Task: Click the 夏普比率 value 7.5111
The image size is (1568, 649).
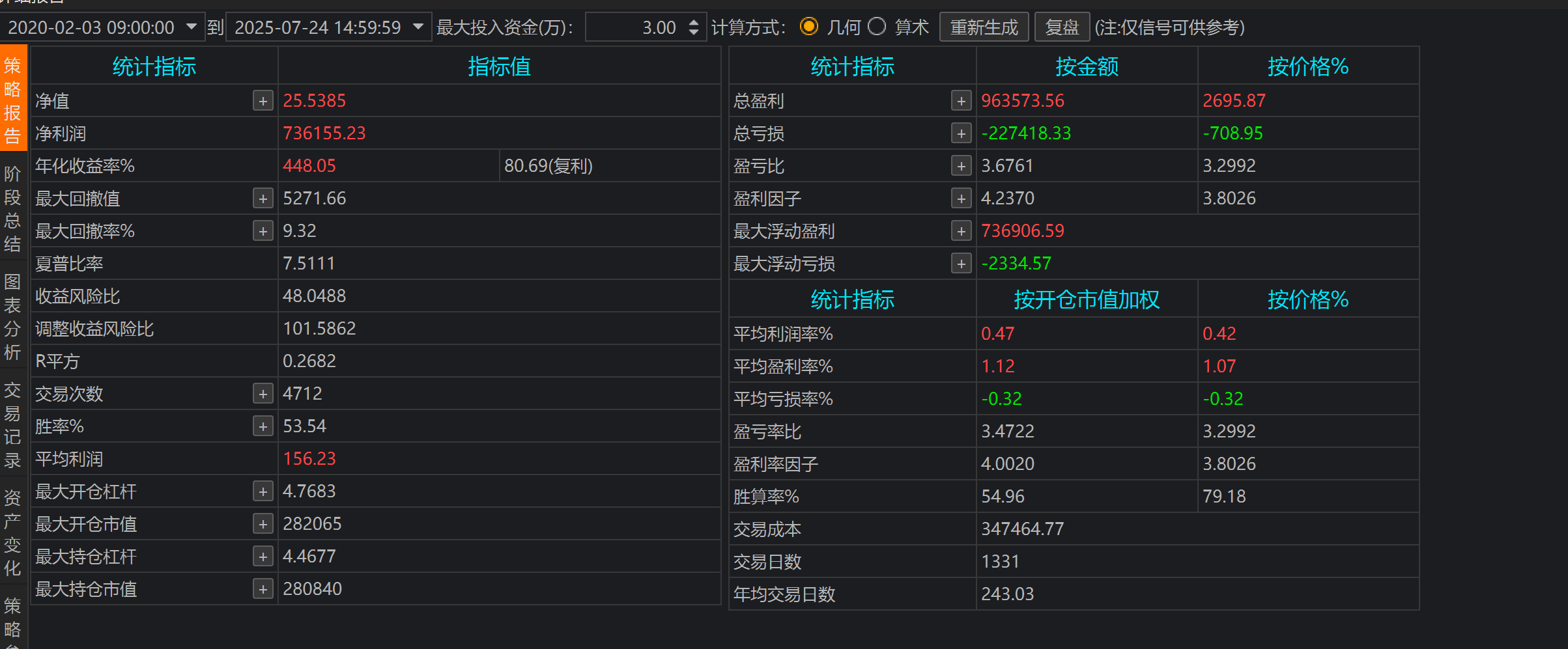Action: [x=308, y=264]
